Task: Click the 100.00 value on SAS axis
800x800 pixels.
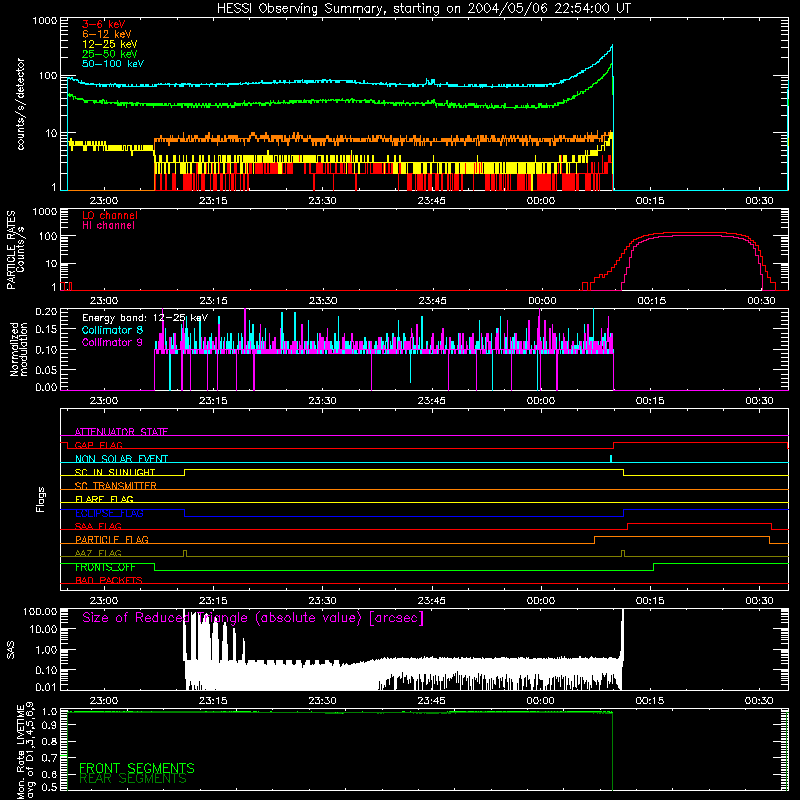Action: 40,611
